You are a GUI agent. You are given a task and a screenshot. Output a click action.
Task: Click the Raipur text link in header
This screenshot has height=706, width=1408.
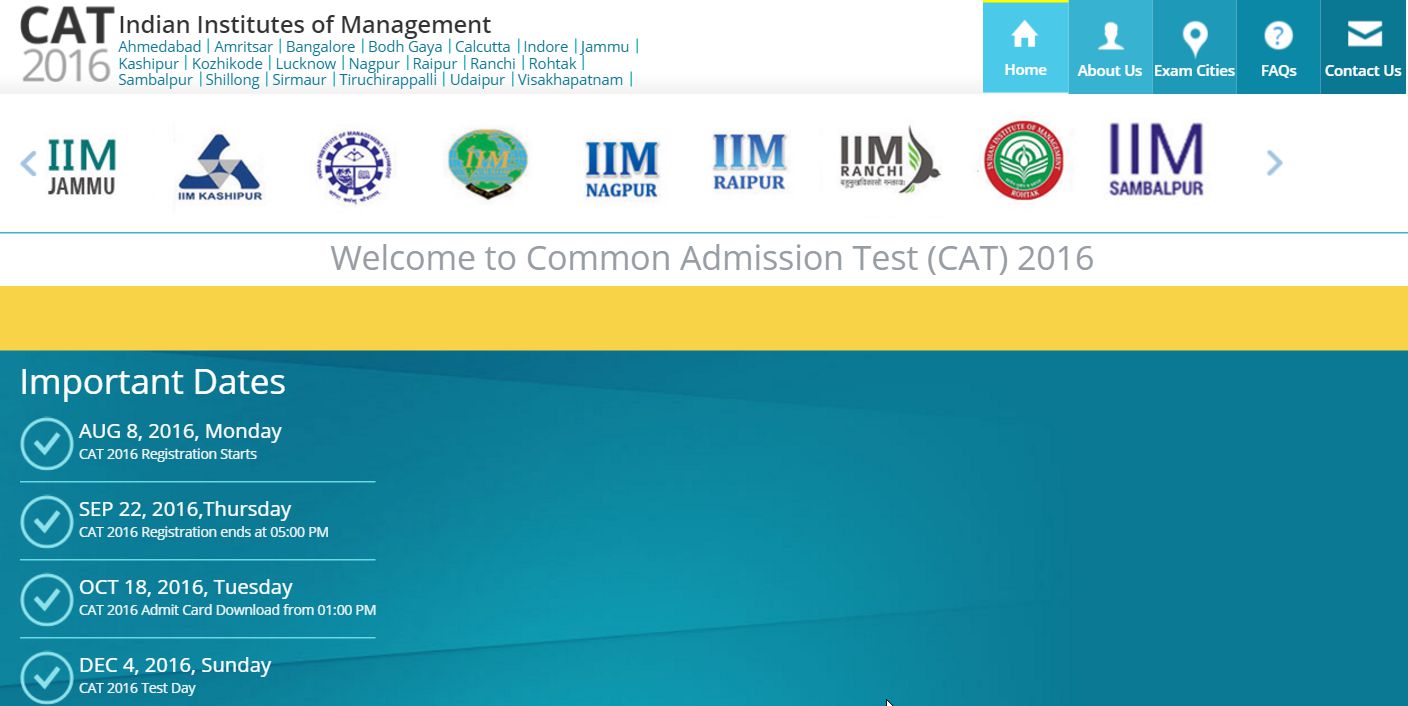[x=435, y=63]
